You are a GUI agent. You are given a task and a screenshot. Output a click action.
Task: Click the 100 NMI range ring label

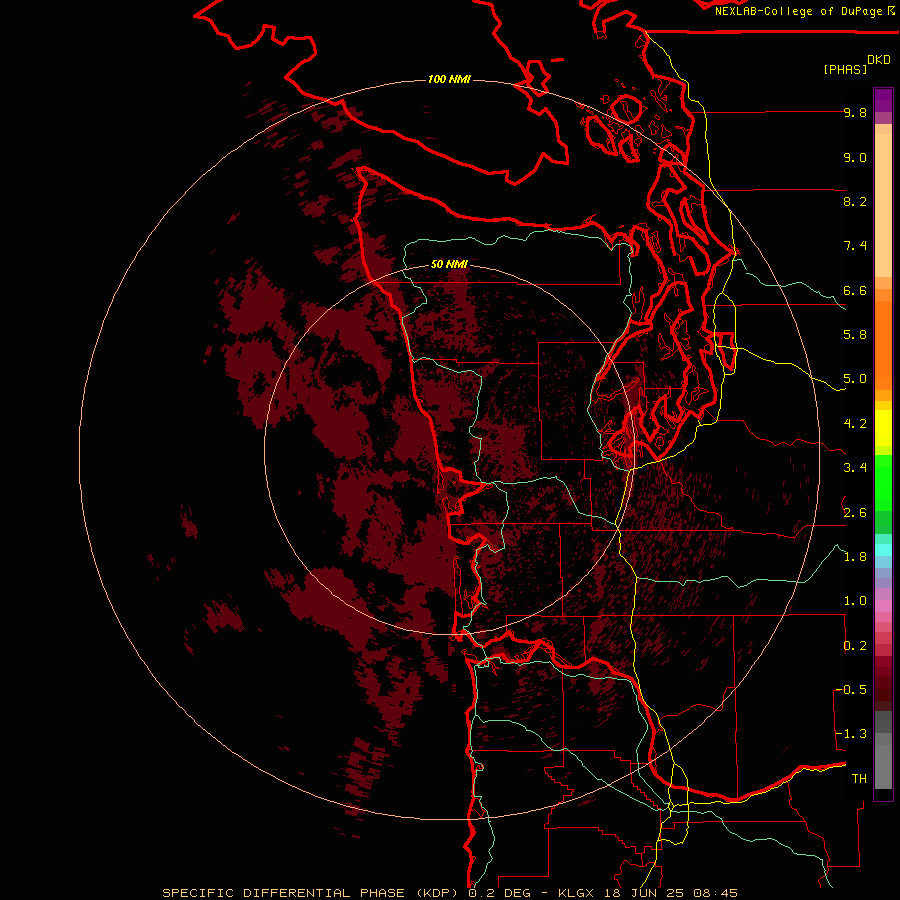pos(449,79)
